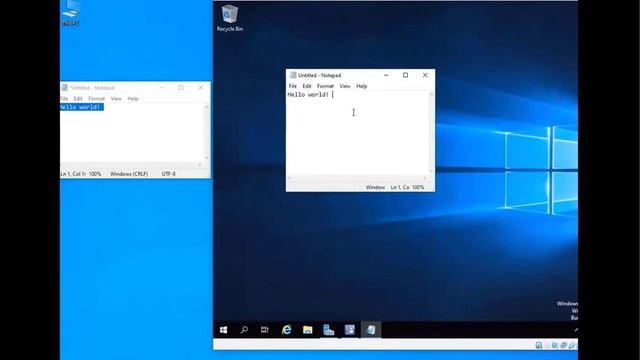
Task: Click 100% zoom in host Notepad status bar
Action: [x=95, y=174]
